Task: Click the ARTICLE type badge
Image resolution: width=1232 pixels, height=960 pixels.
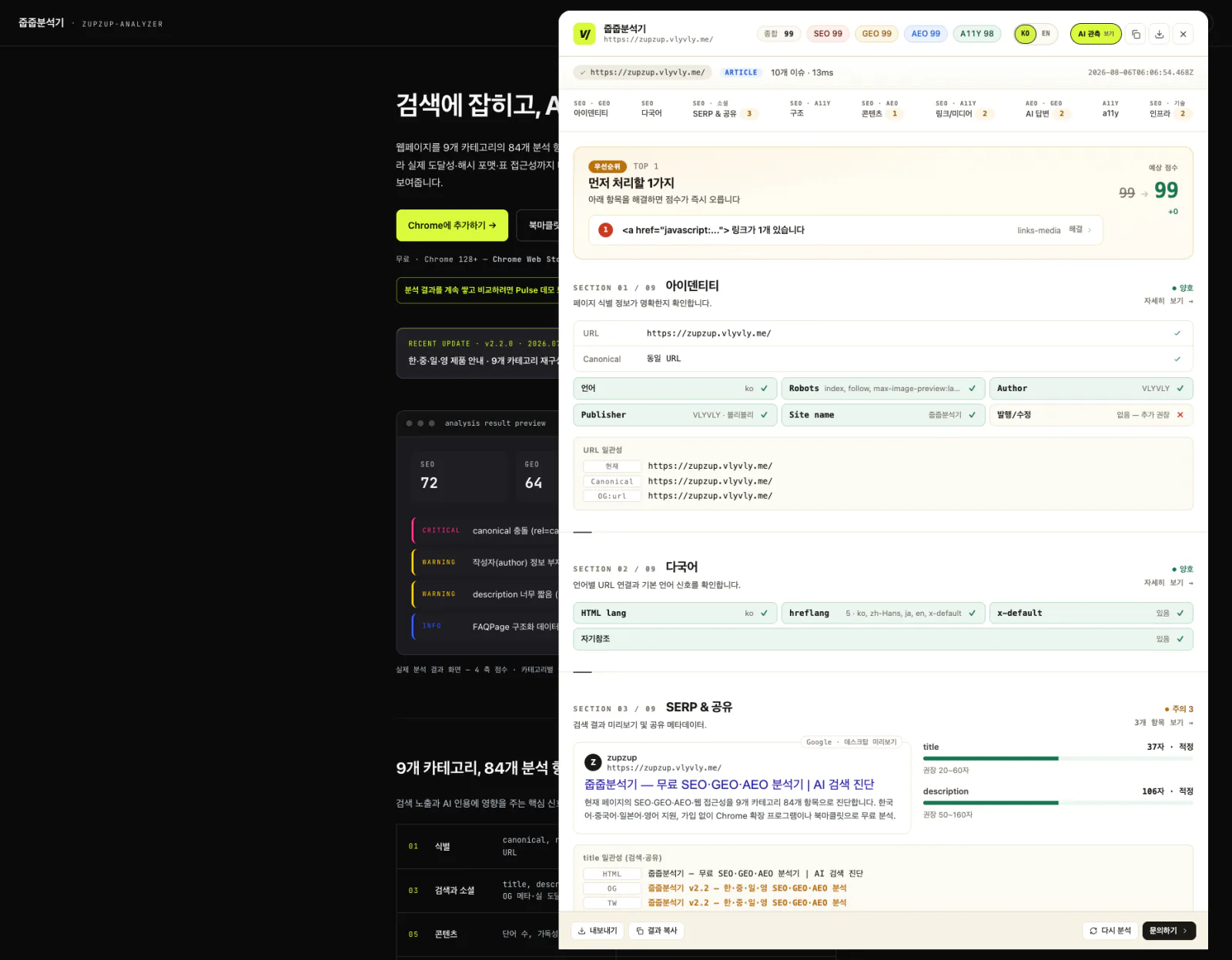Action: (x=741, y=72)
